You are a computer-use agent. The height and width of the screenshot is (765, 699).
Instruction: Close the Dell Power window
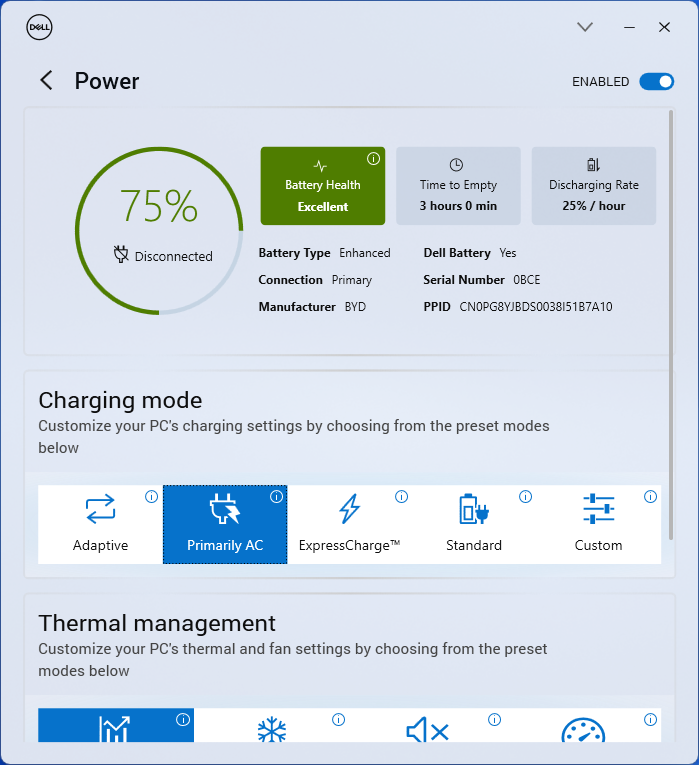pos(664,27)
